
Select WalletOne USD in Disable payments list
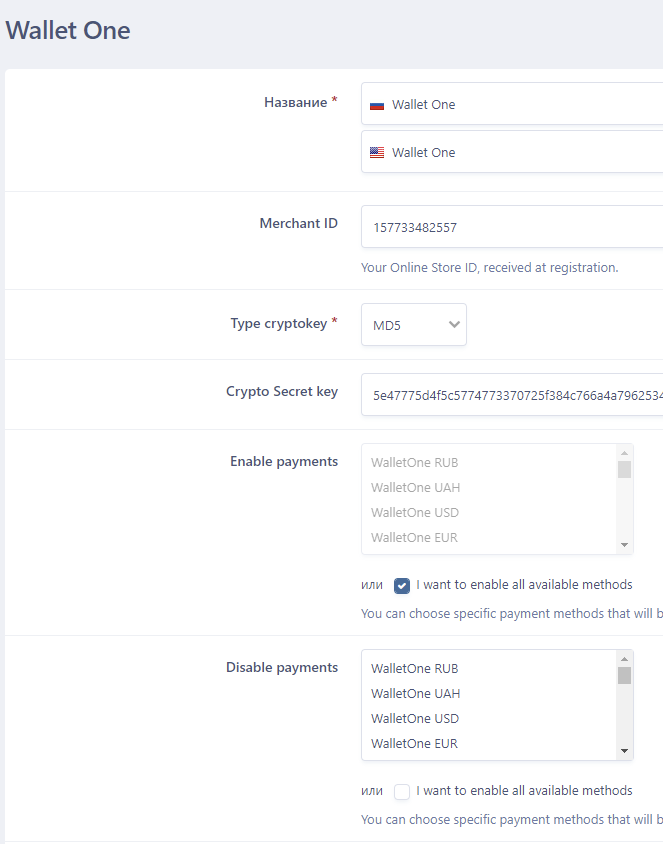coord(415,718)
